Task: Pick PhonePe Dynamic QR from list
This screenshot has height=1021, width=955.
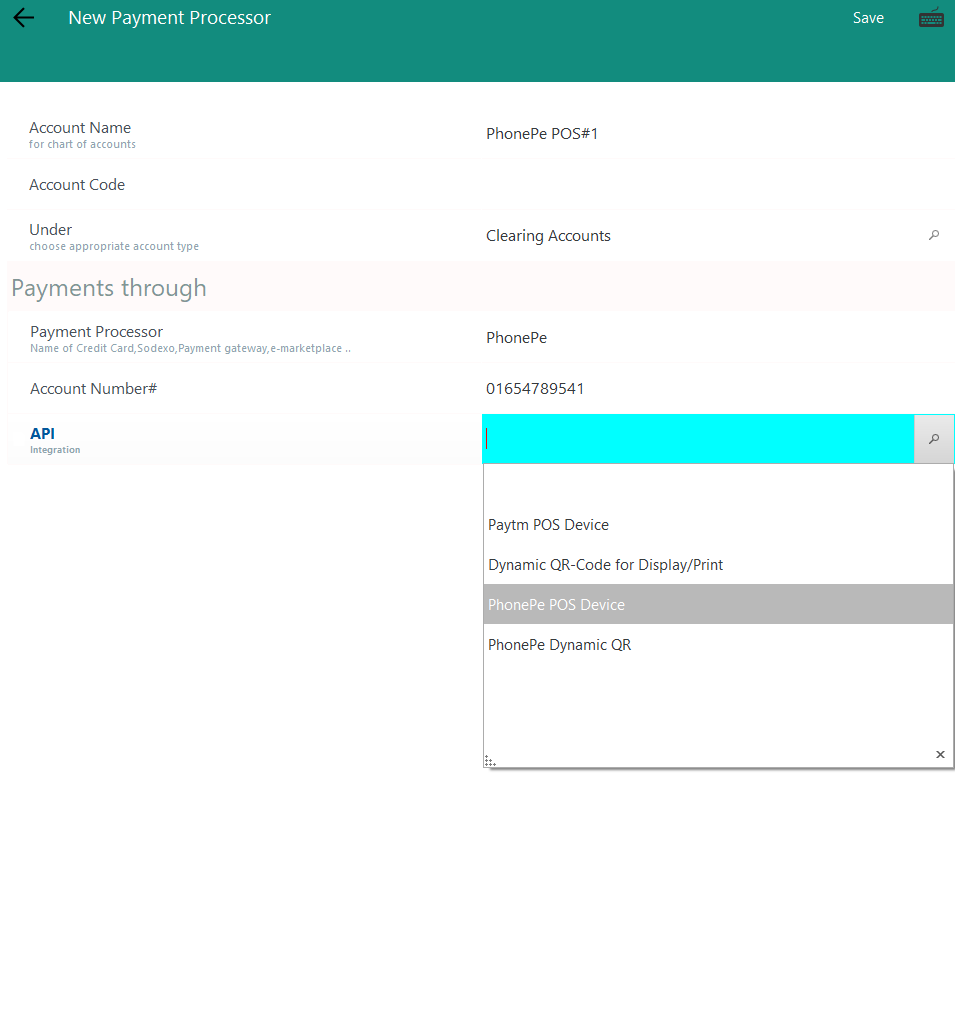Action: coord(559,645)
